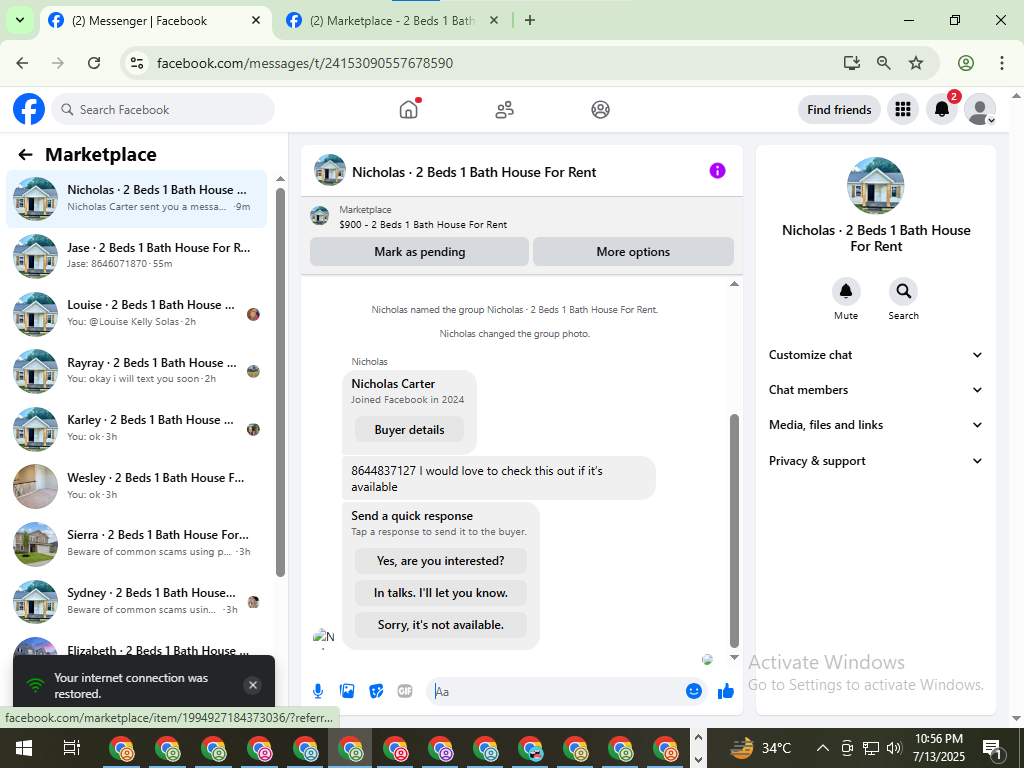1024x768 pixels.
Task: Send quick response Yes, are you interested?
Action: click(441, 561)
